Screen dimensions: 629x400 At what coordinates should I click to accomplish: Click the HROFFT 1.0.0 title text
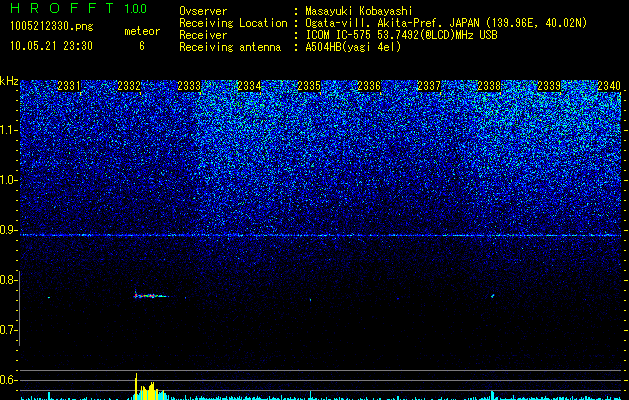coord(79,8)
